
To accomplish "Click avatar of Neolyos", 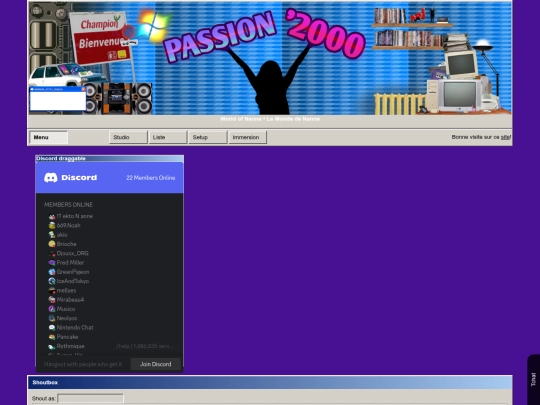I will click(x=52, y=319).
